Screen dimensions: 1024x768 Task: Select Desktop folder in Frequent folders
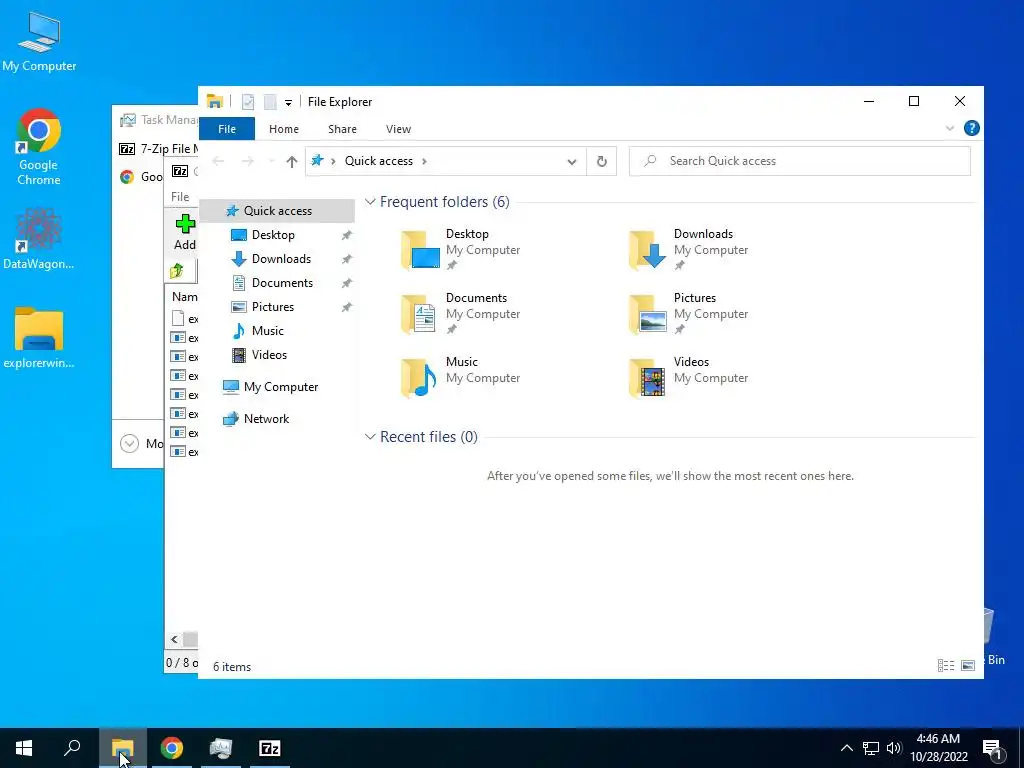click(462, 249)
